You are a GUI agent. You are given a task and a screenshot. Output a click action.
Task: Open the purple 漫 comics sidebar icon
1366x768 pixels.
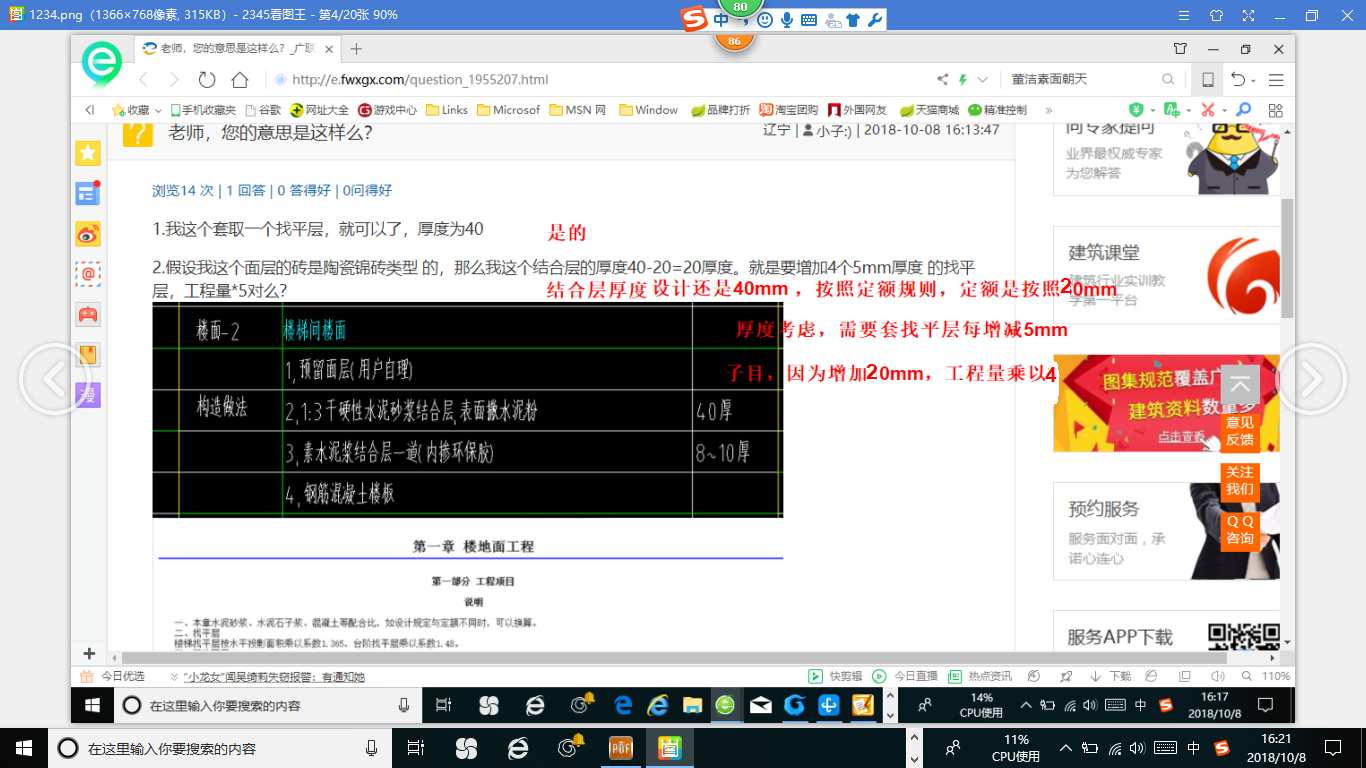88,395
